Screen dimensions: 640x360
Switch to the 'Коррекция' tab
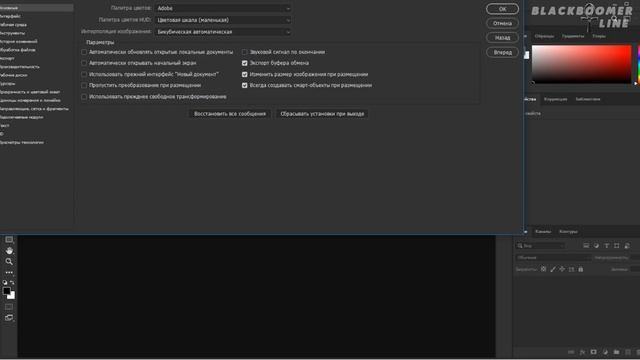click(555, 99)
